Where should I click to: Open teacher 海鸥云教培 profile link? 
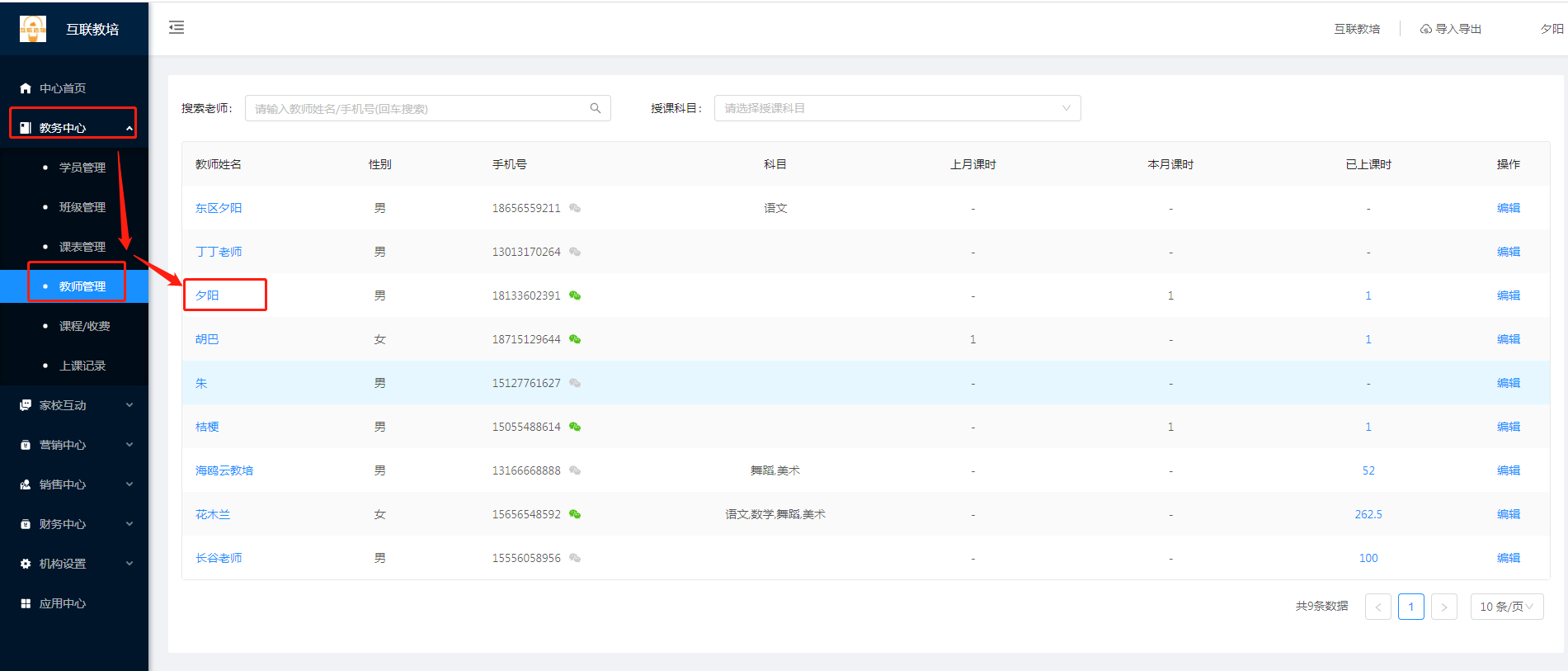224,470
